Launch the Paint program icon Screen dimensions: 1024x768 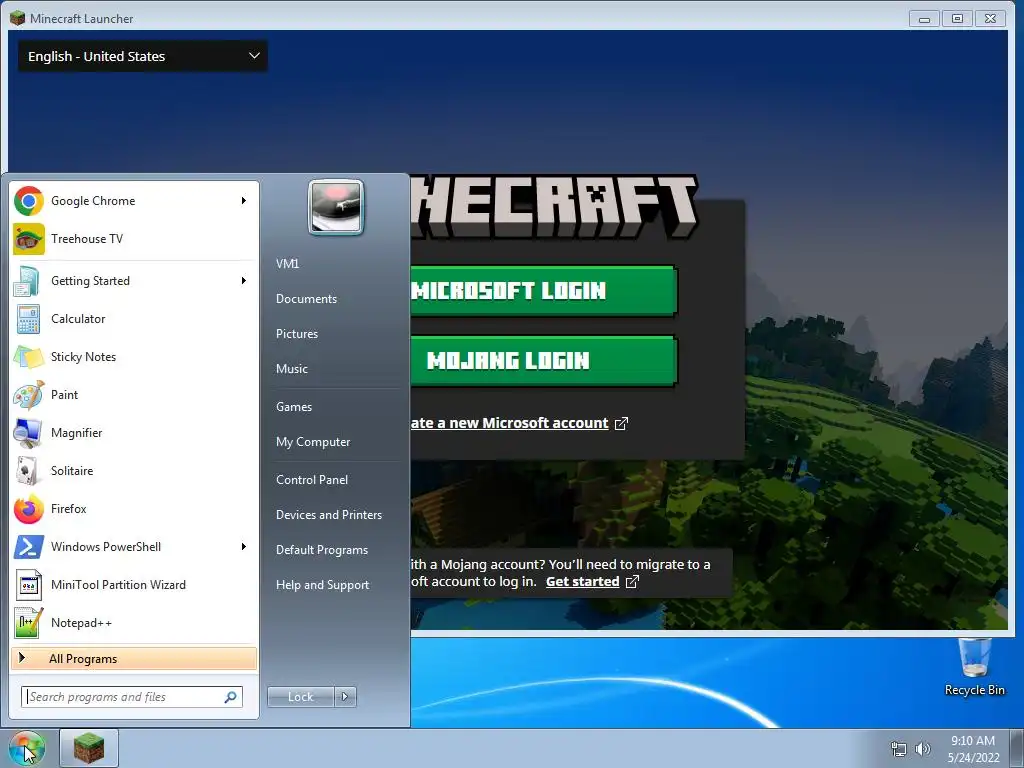coord(29,394)
